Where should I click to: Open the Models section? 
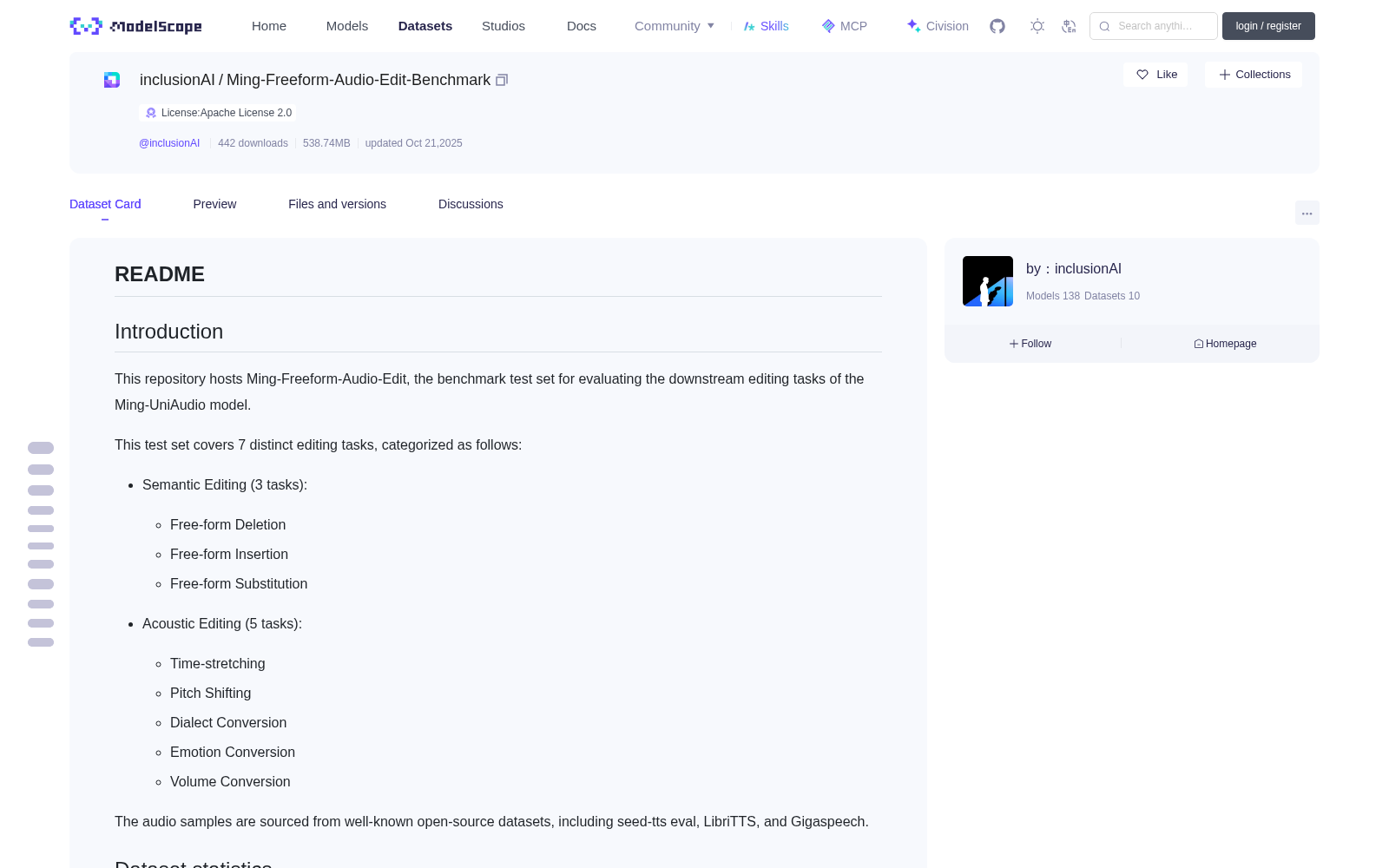click(347, 26)
